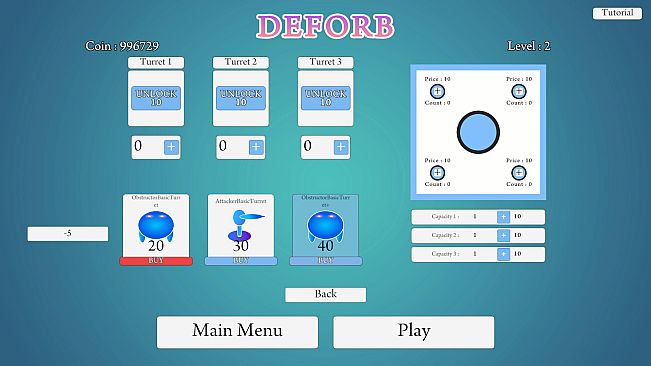Click the Level : 2 indicator

coord(529,46)
